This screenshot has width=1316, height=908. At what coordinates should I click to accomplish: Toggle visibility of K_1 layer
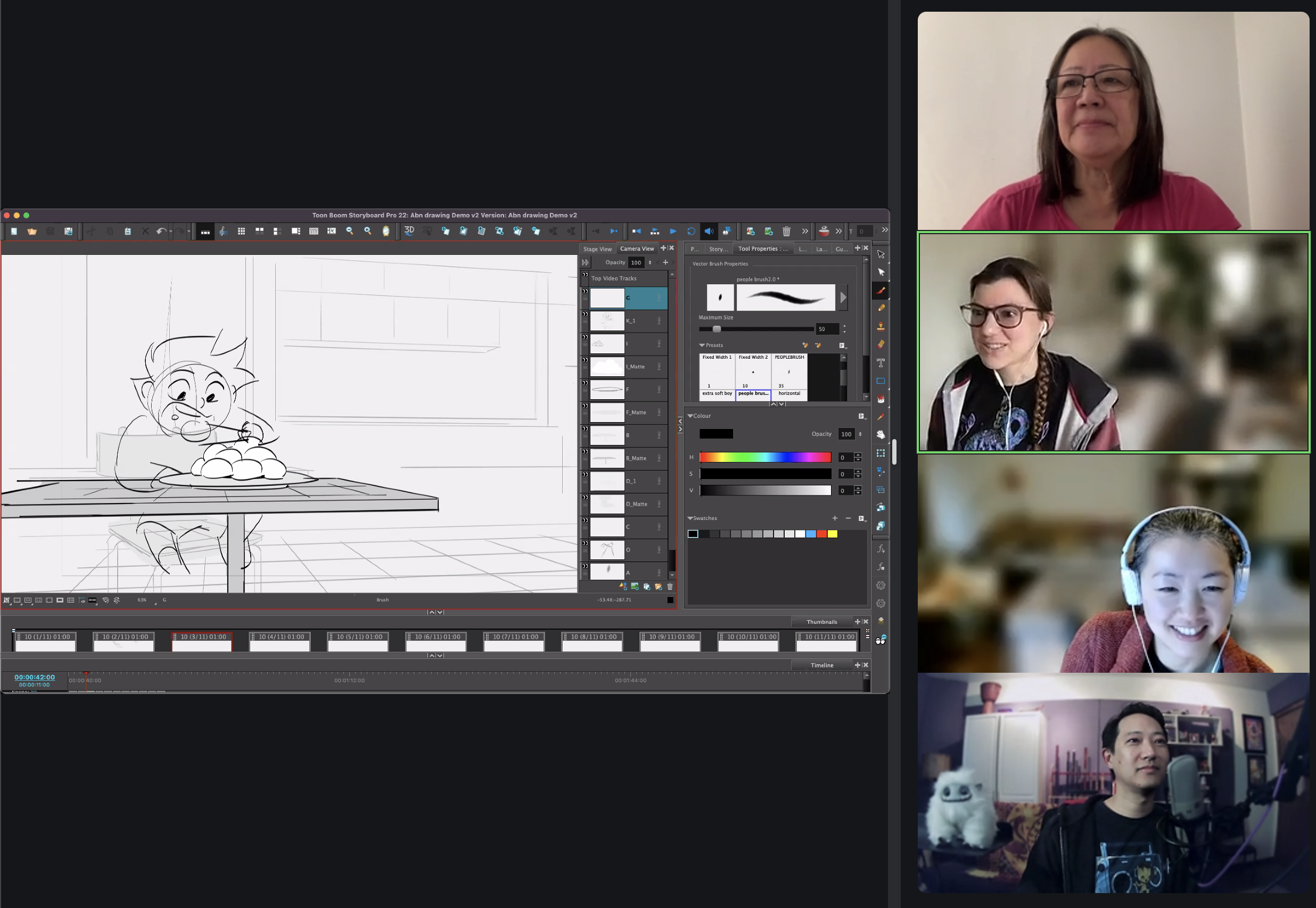tap(585, 315)
